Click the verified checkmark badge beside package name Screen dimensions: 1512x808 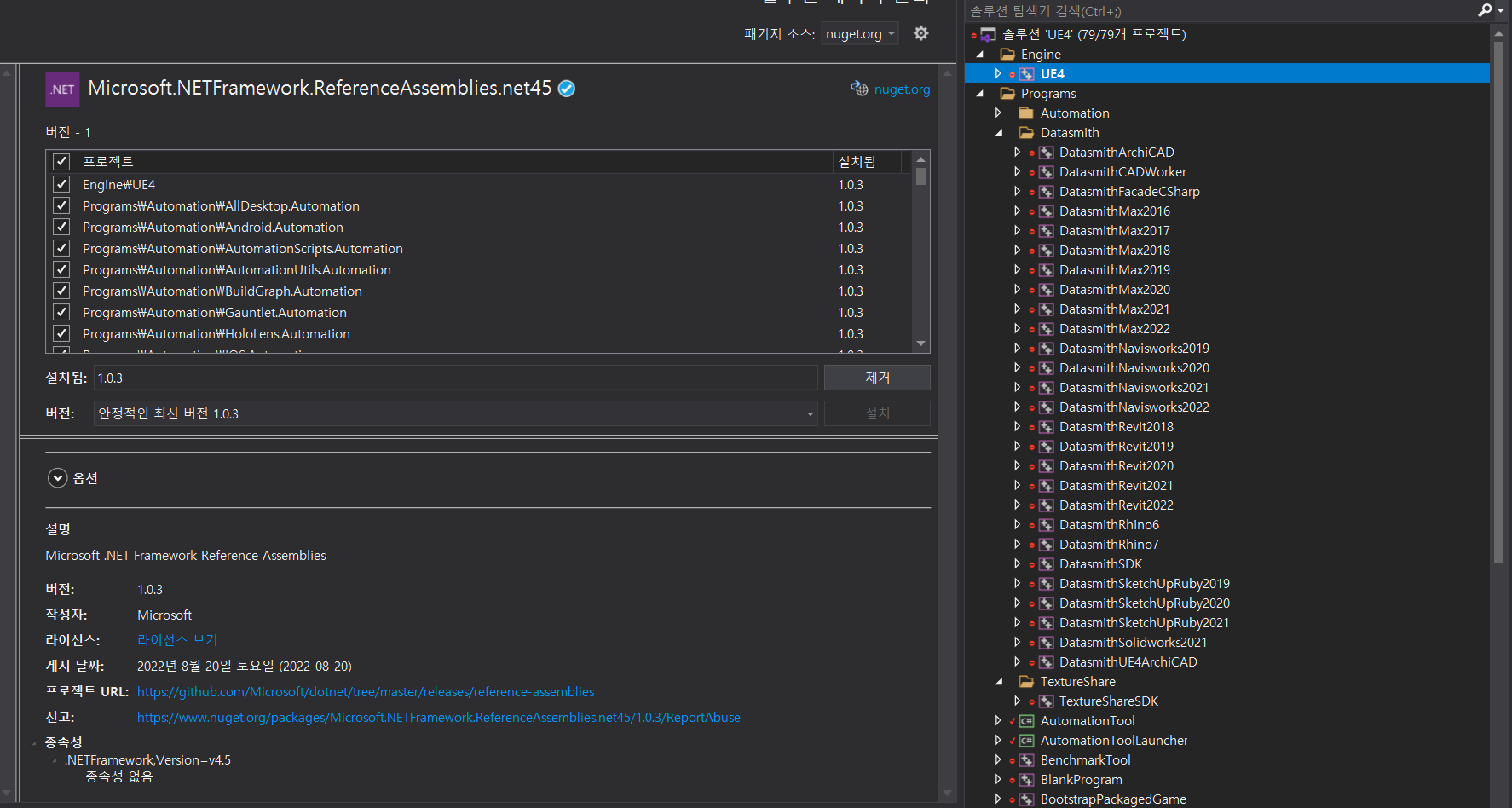pyautogui.click(x=567, y=89)
